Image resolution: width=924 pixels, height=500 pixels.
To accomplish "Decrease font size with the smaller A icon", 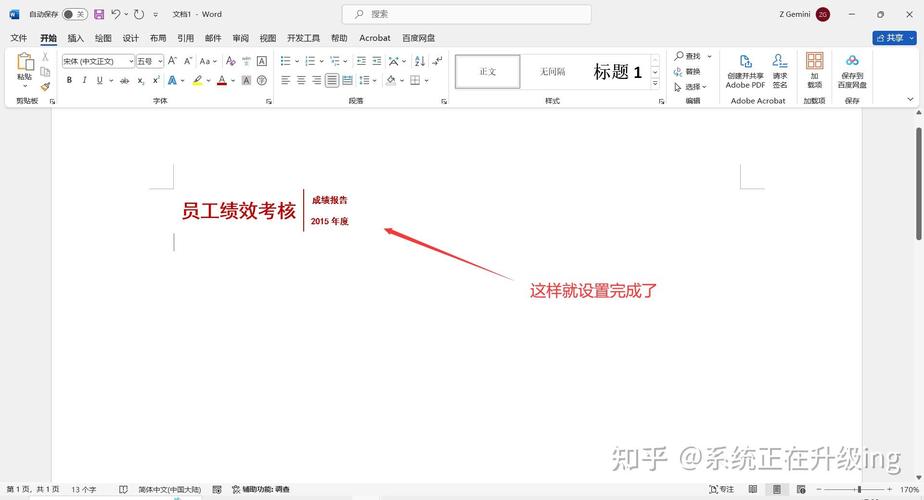I will [x=187, y=61].
